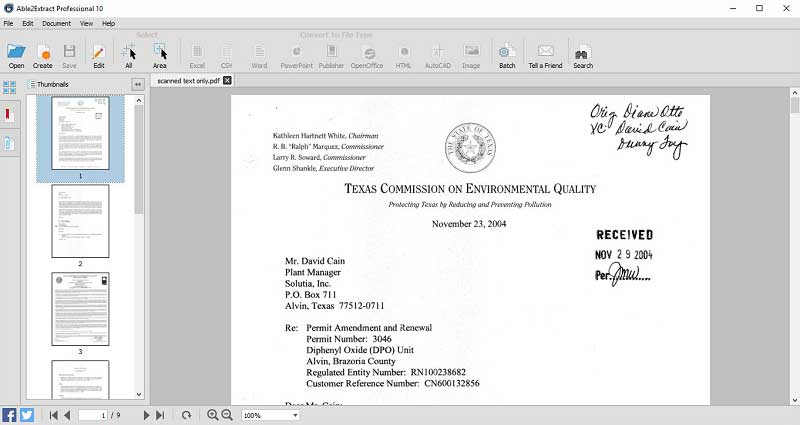Go to first page button
800x425 pixels.
53,415
